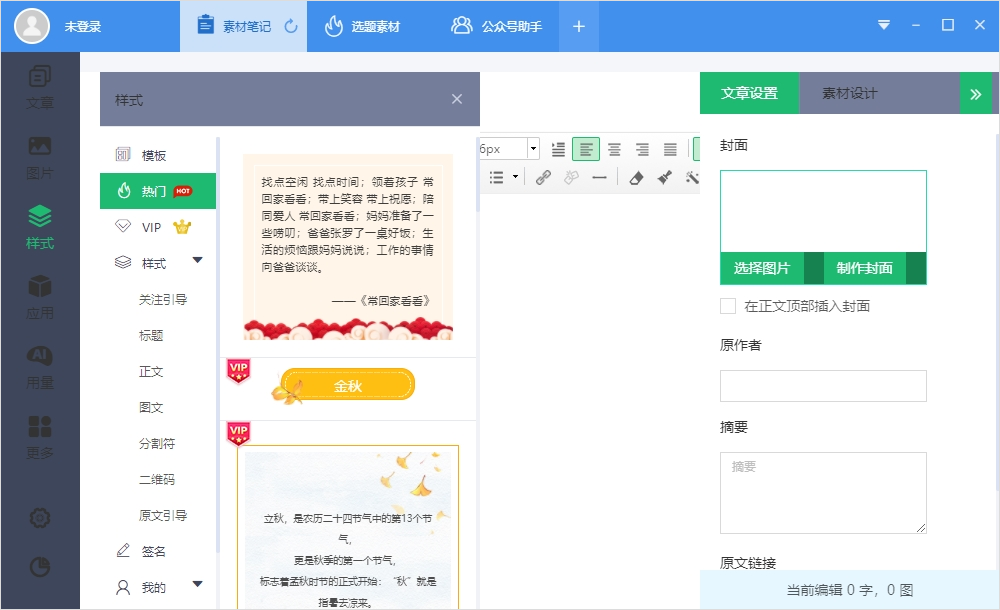Enable 在正文顶部插入封面 checkbox

(728, 306)
